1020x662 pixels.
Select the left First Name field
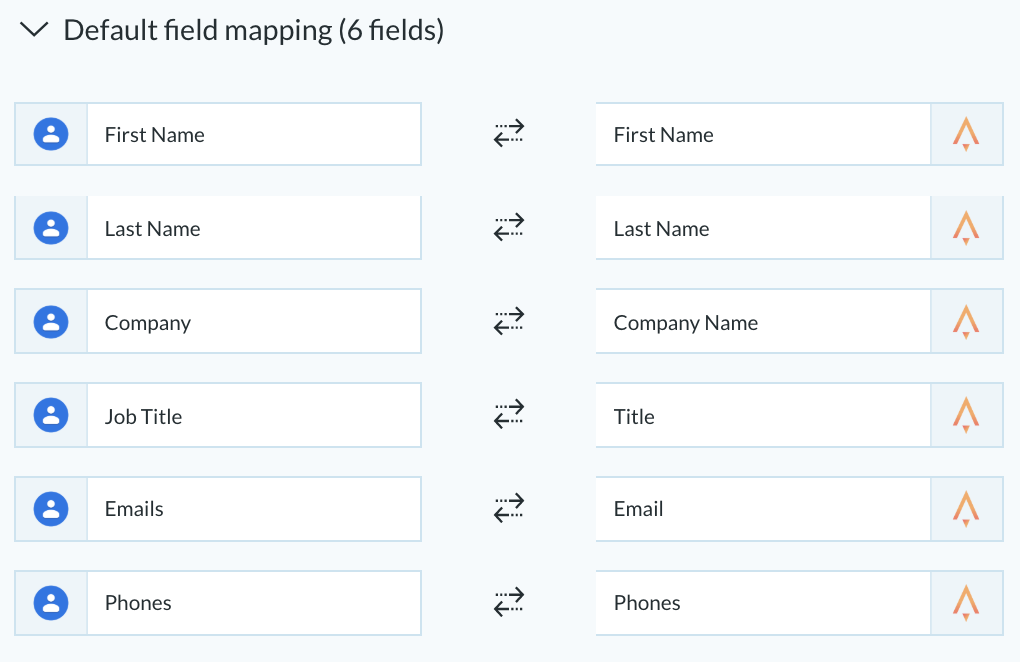pyautogui.click(x=254, y=134)
